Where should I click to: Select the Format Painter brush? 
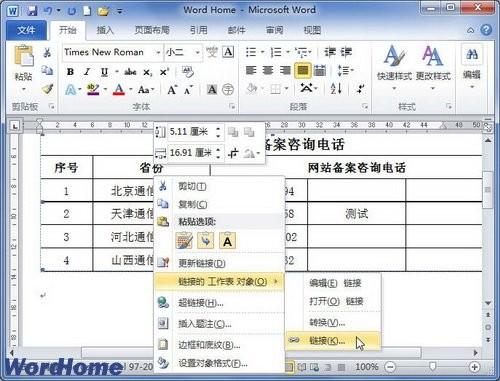[x=47, y=89]
